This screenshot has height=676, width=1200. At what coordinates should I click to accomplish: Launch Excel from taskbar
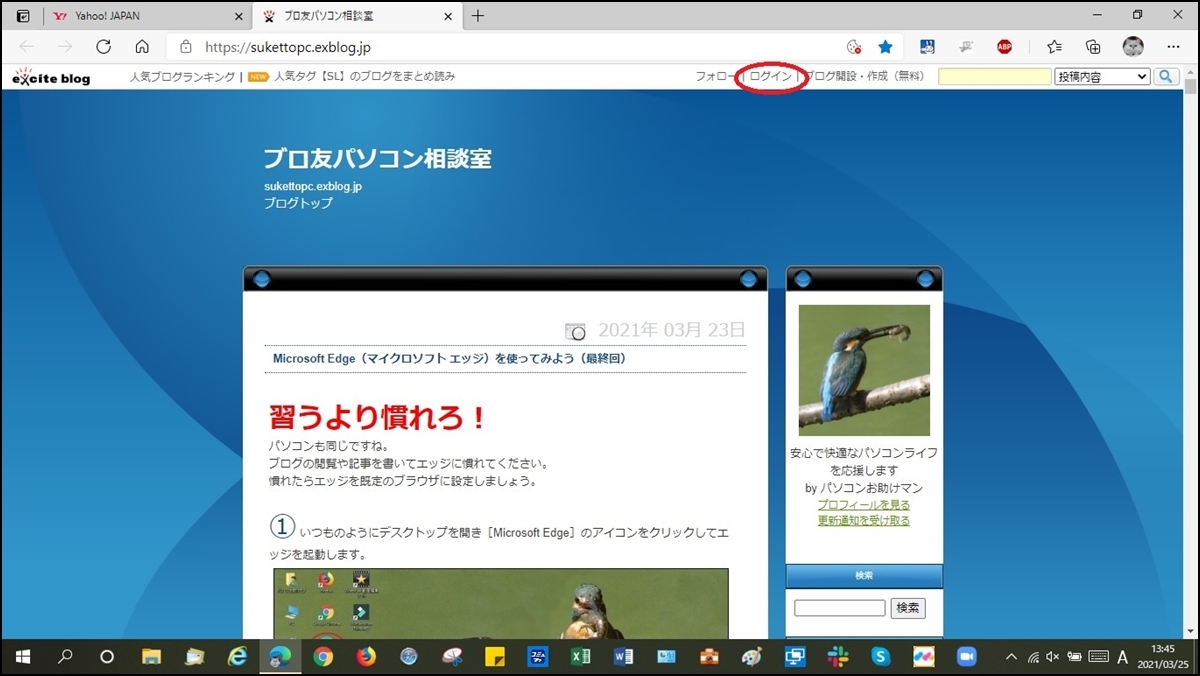(580, 656)
